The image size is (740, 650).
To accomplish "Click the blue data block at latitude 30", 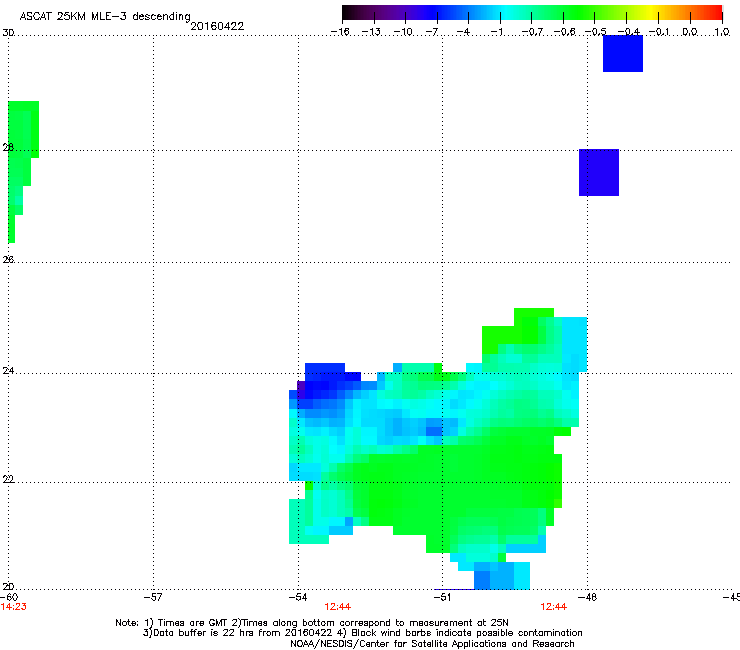I will tap(623, 53).
